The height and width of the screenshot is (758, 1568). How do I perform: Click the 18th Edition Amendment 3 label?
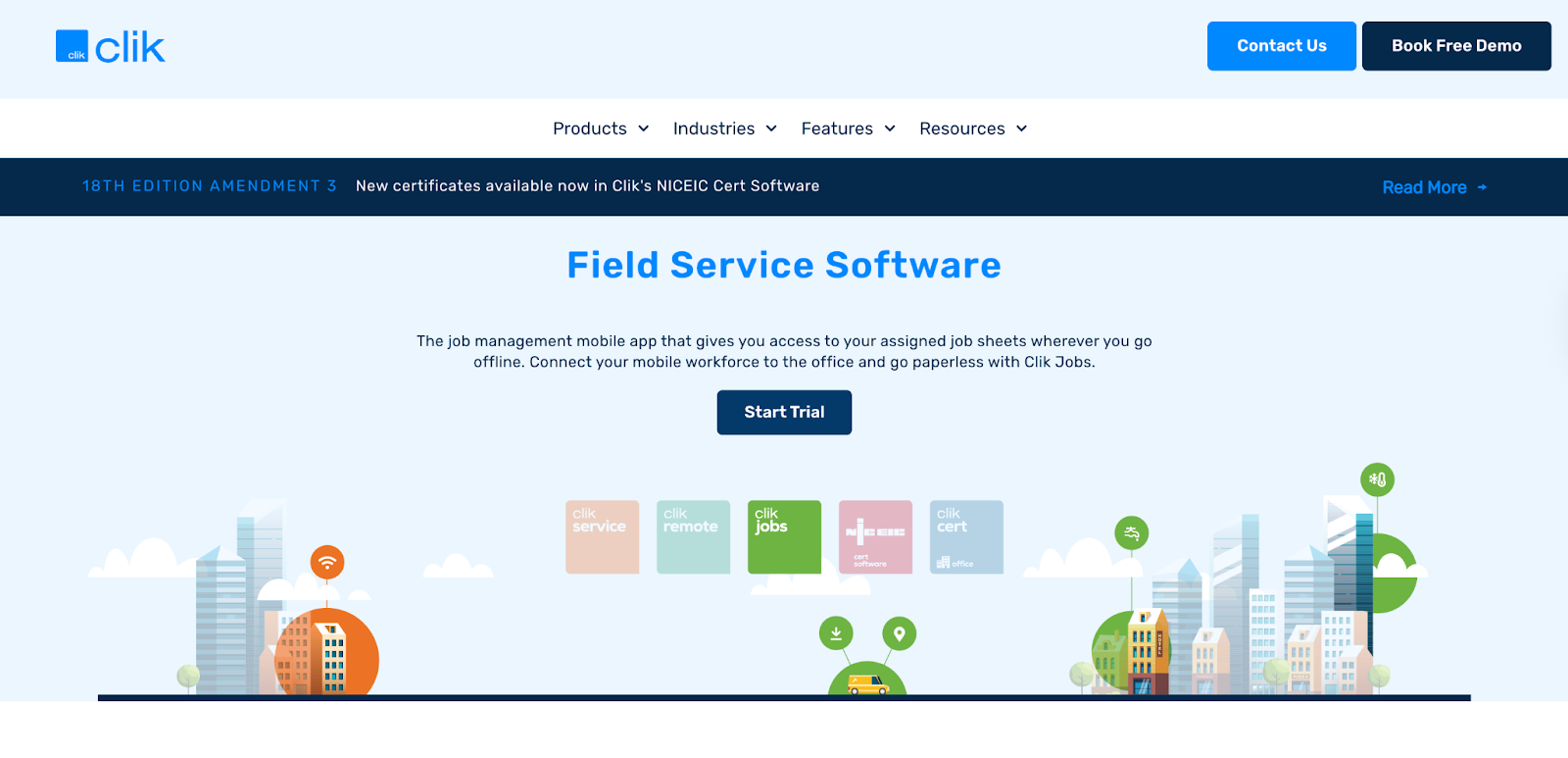(210, 185)
